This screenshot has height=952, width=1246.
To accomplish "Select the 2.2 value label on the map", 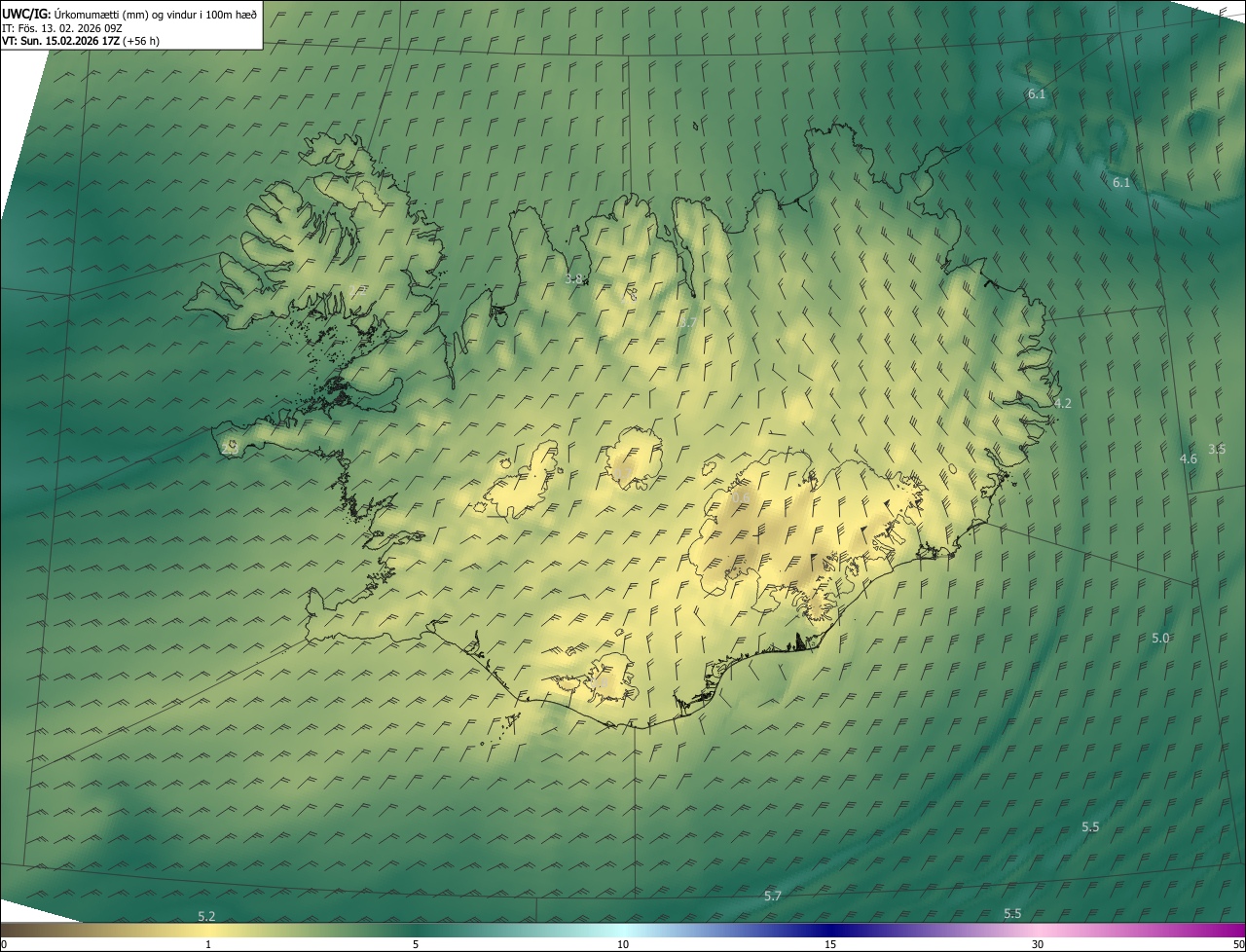I will (x=358, y=290).
